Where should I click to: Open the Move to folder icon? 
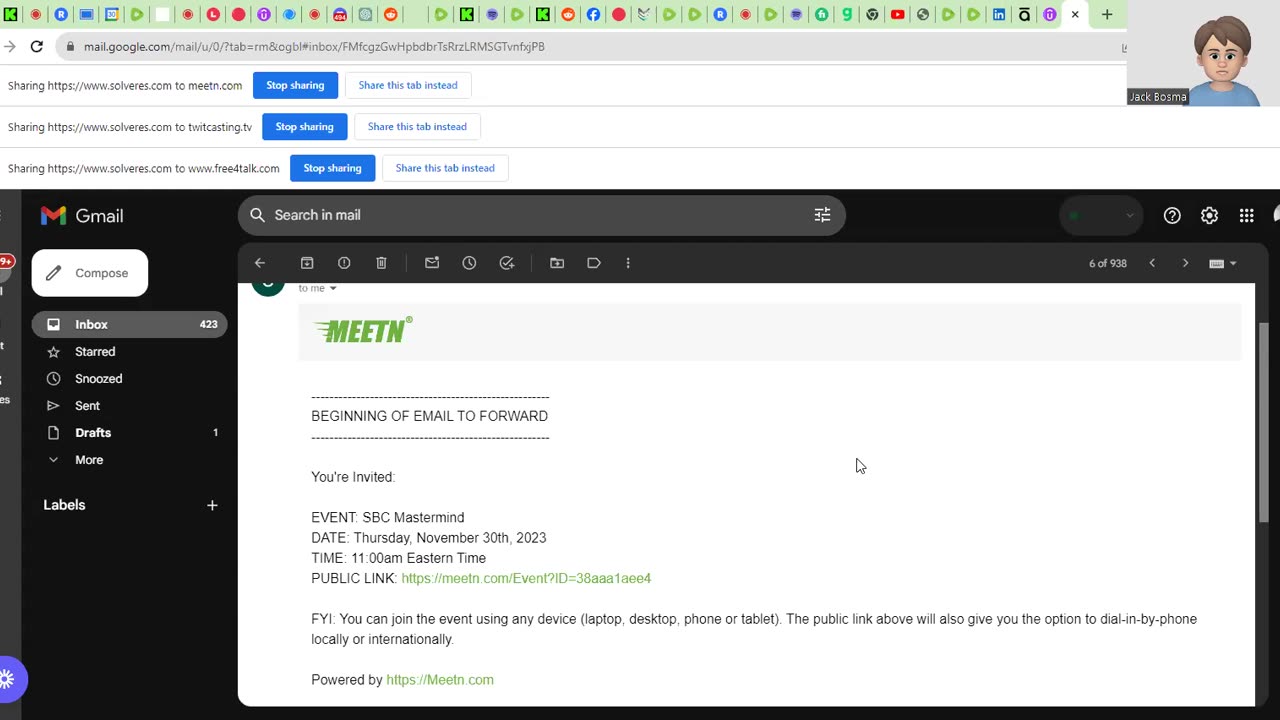pyautogui.click(x=557, y=263)
